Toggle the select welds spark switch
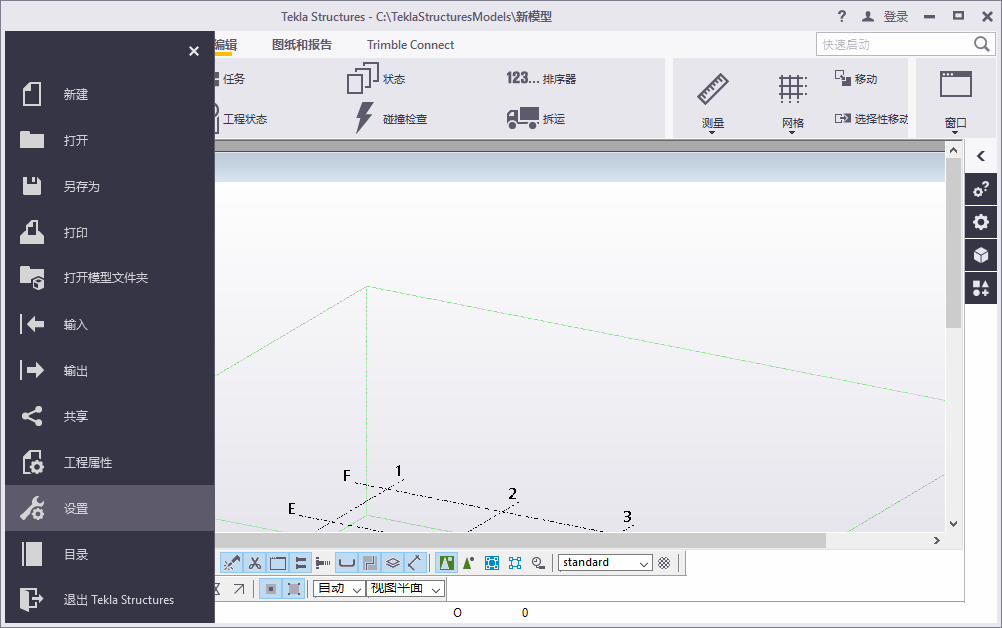Image resolution: width=1002 pixels, height=628 pixels. pos(231,563)
